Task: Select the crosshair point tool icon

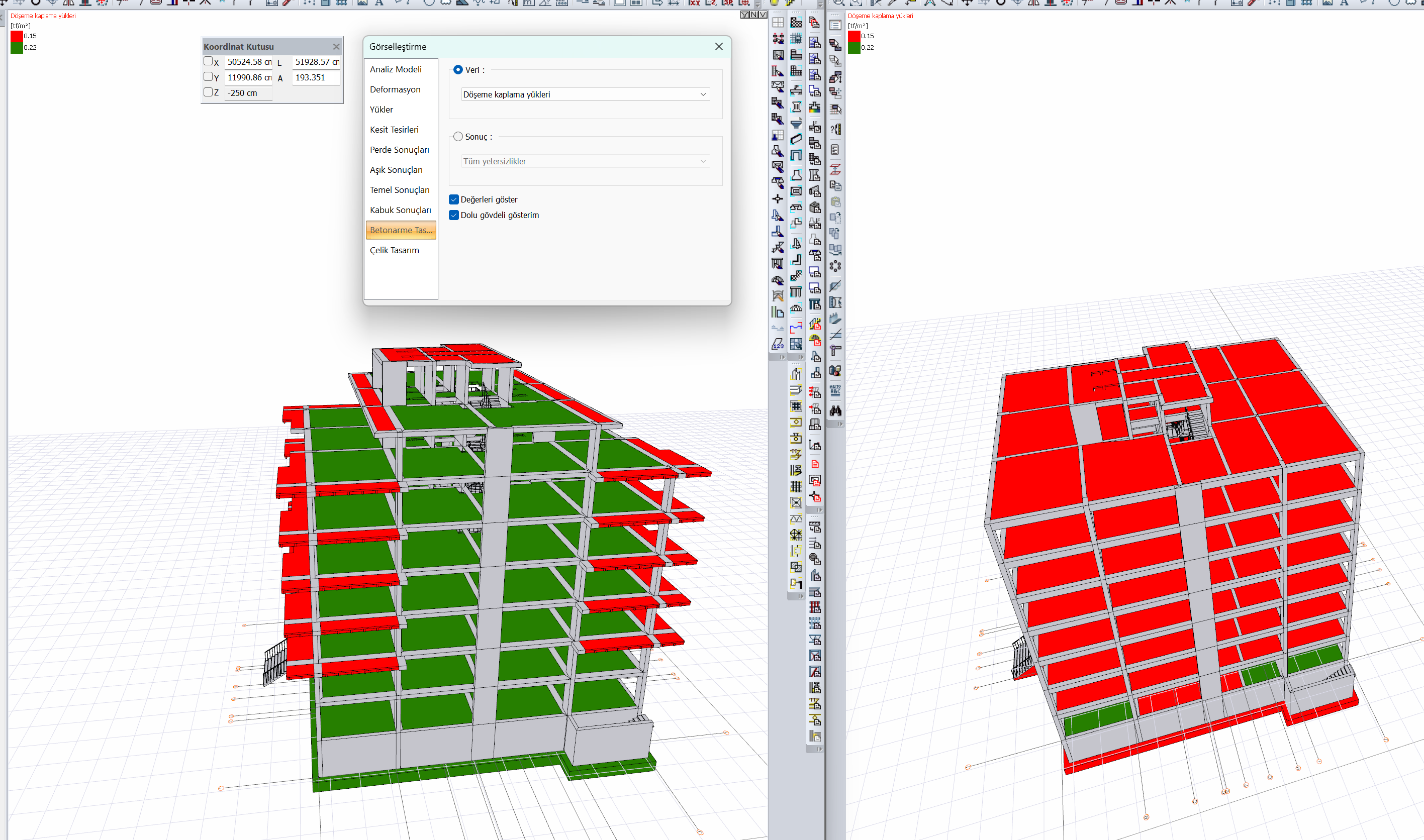Action: 778,198
